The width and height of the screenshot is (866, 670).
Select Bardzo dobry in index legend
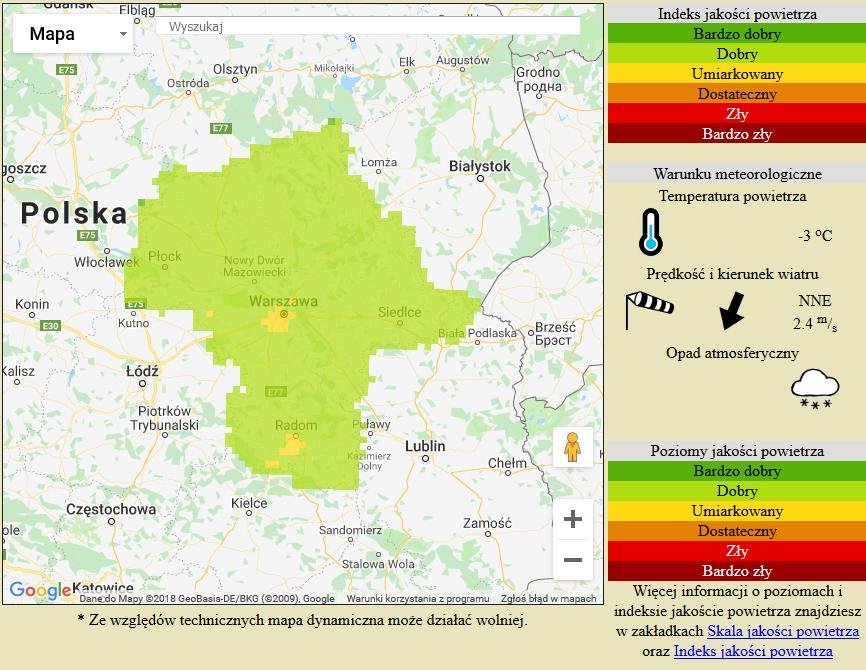(737, 34)
